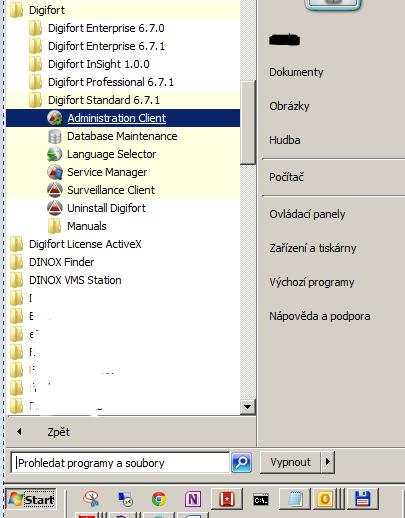
Task: Launch Service Manager icon
Action: pos(55,172)
